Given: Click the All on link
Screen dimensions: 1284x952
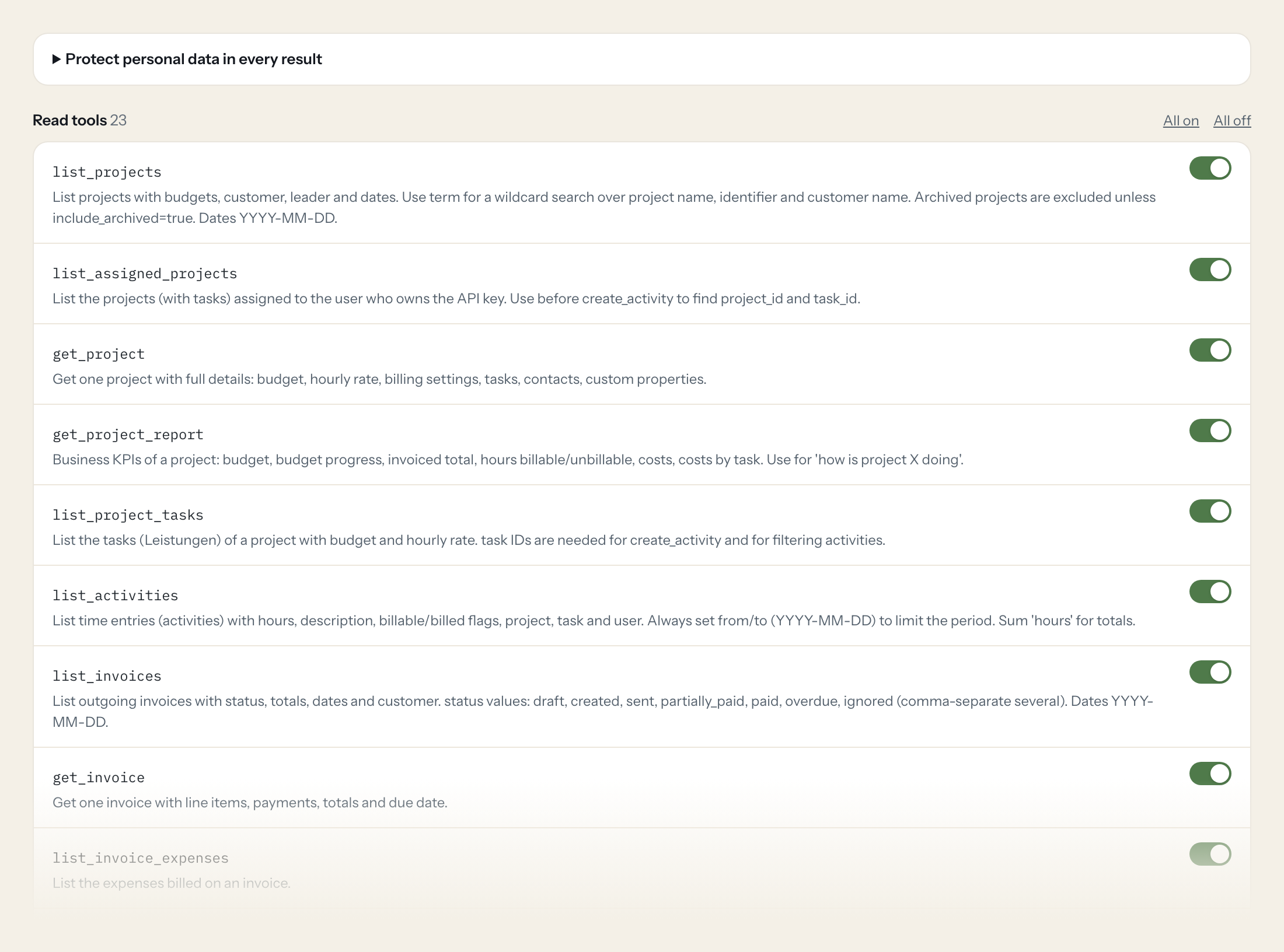Looking at the screenshot, I should pos(1181,121).
